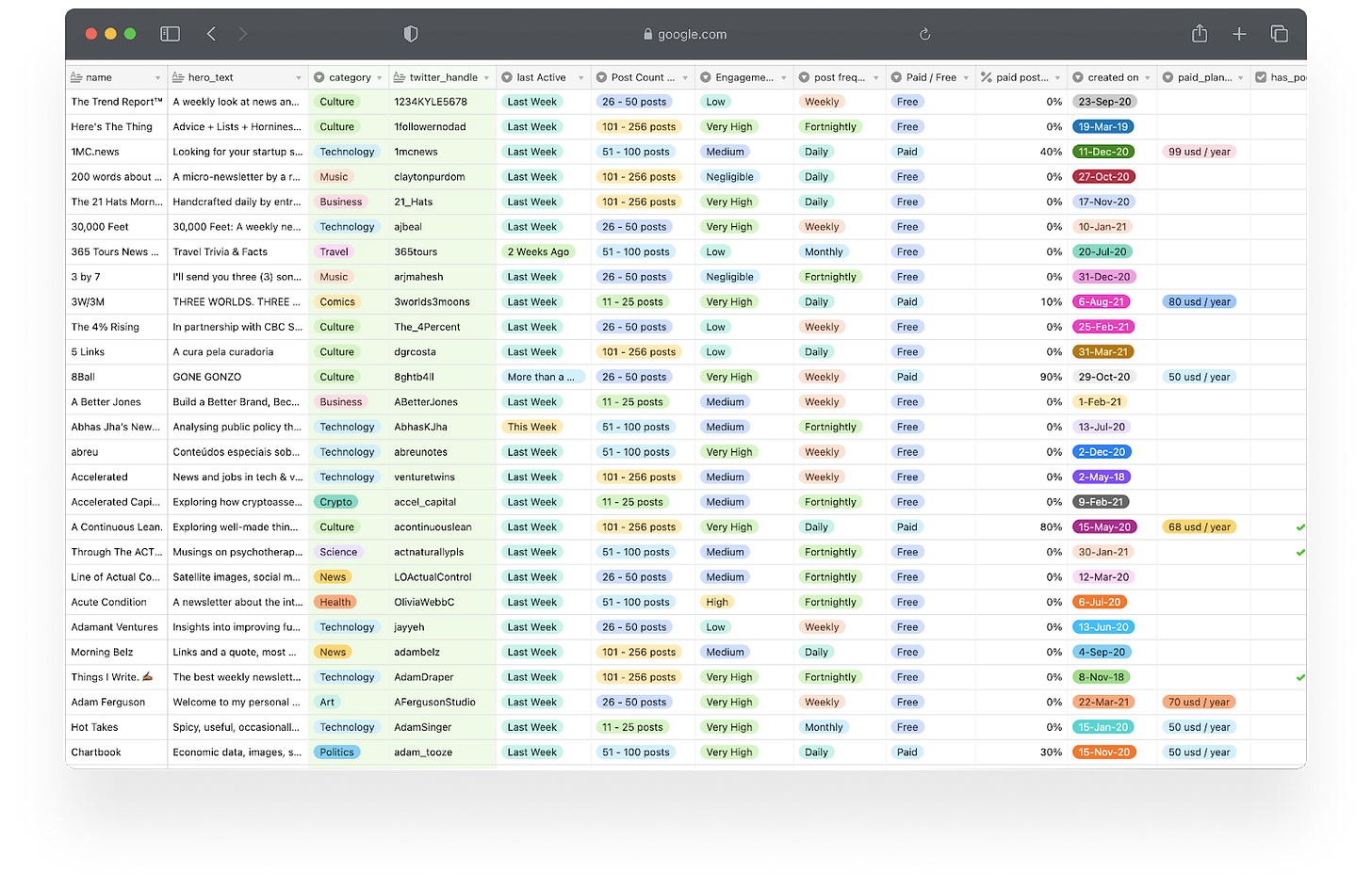This screenshot has width=1372, height=890.
Task: Click the paid post percent icon
Action: click(x=986, y=77)
